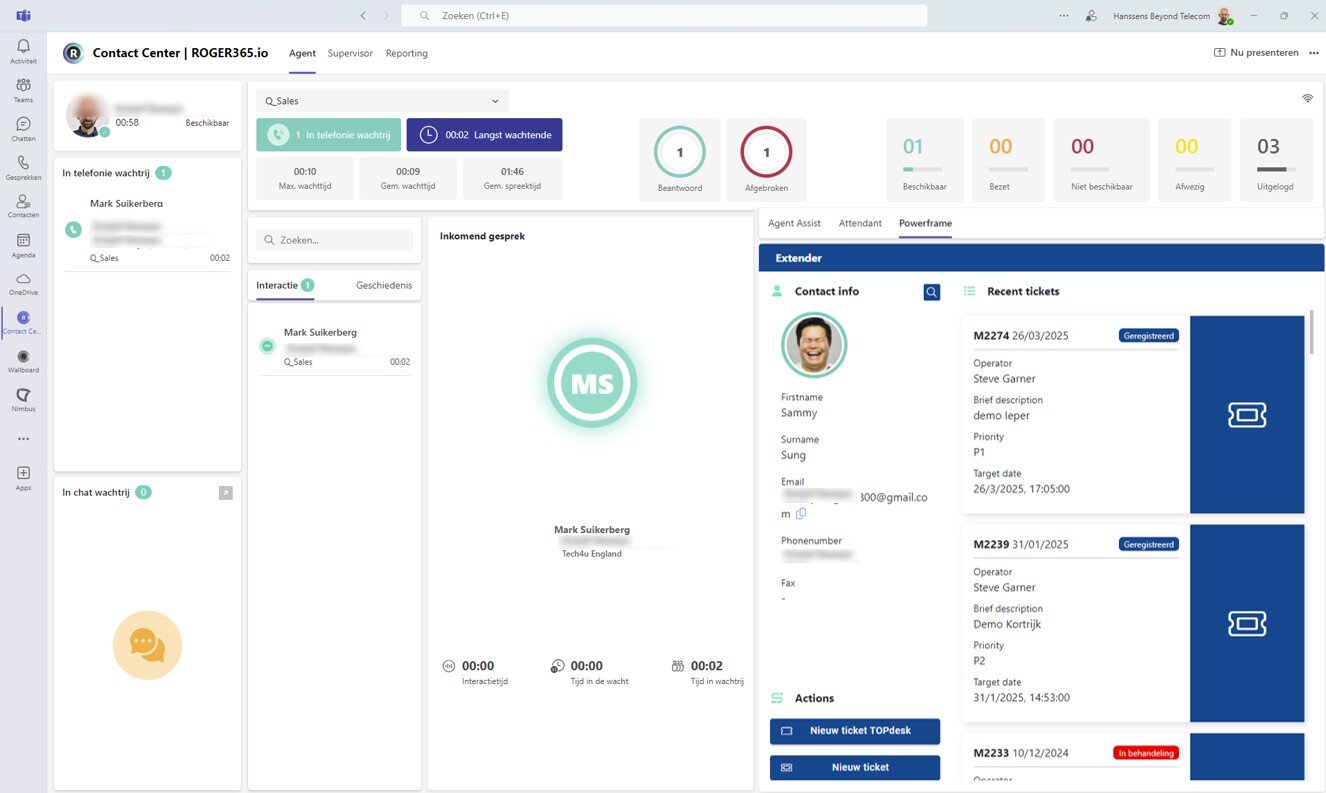Click Langst wachtende button
Screen dimensions: 1326x793
[x=484, y=135]
